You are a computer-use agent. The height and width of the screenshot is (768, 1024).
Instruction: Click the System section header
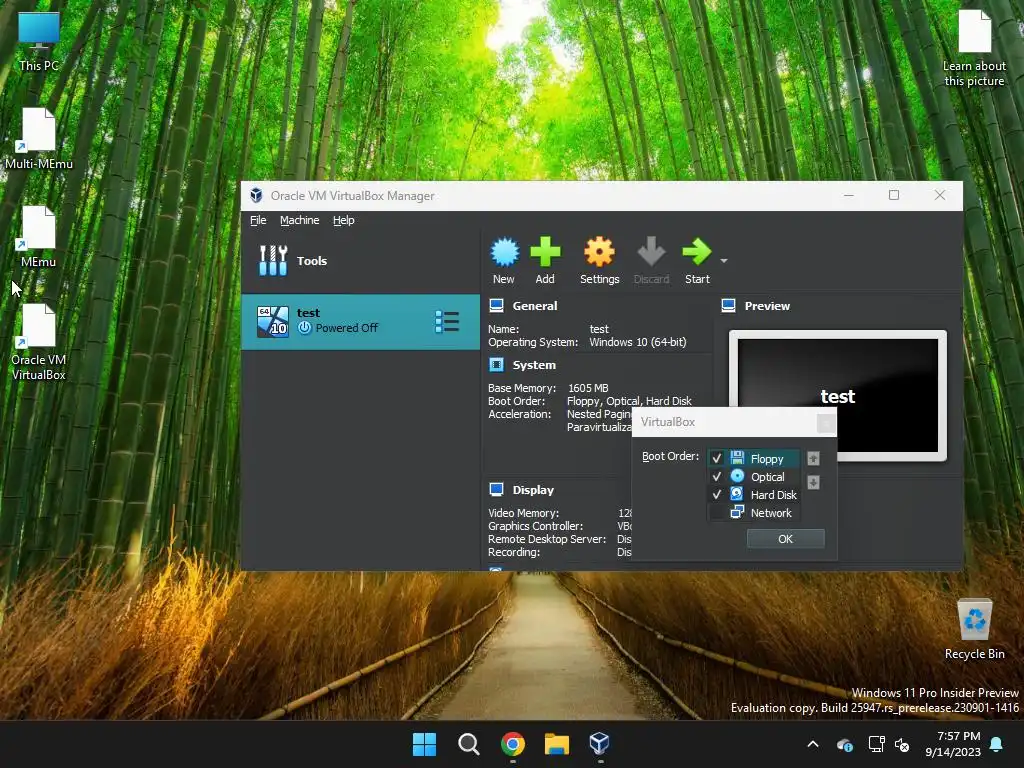(534, 365)
